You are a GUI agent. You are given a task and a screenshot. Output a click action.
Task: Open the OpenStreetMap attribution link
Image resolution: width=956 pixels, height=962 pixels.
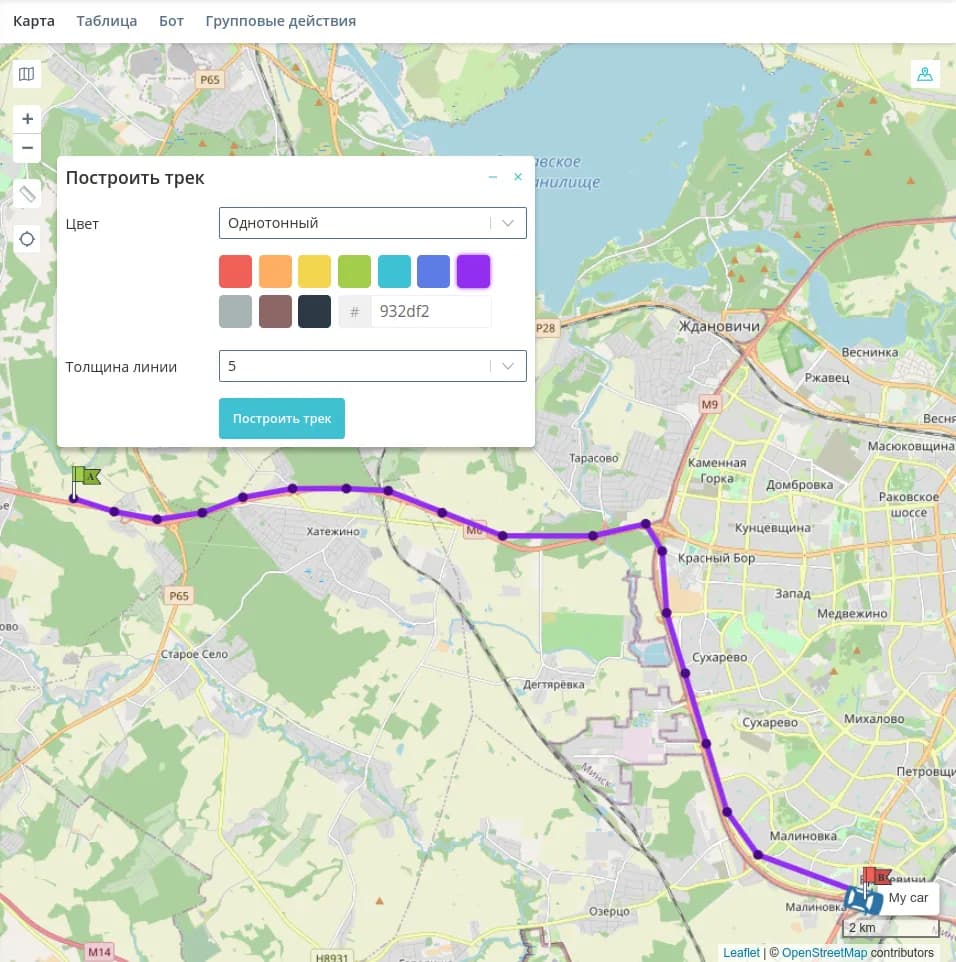pos(824,953)
